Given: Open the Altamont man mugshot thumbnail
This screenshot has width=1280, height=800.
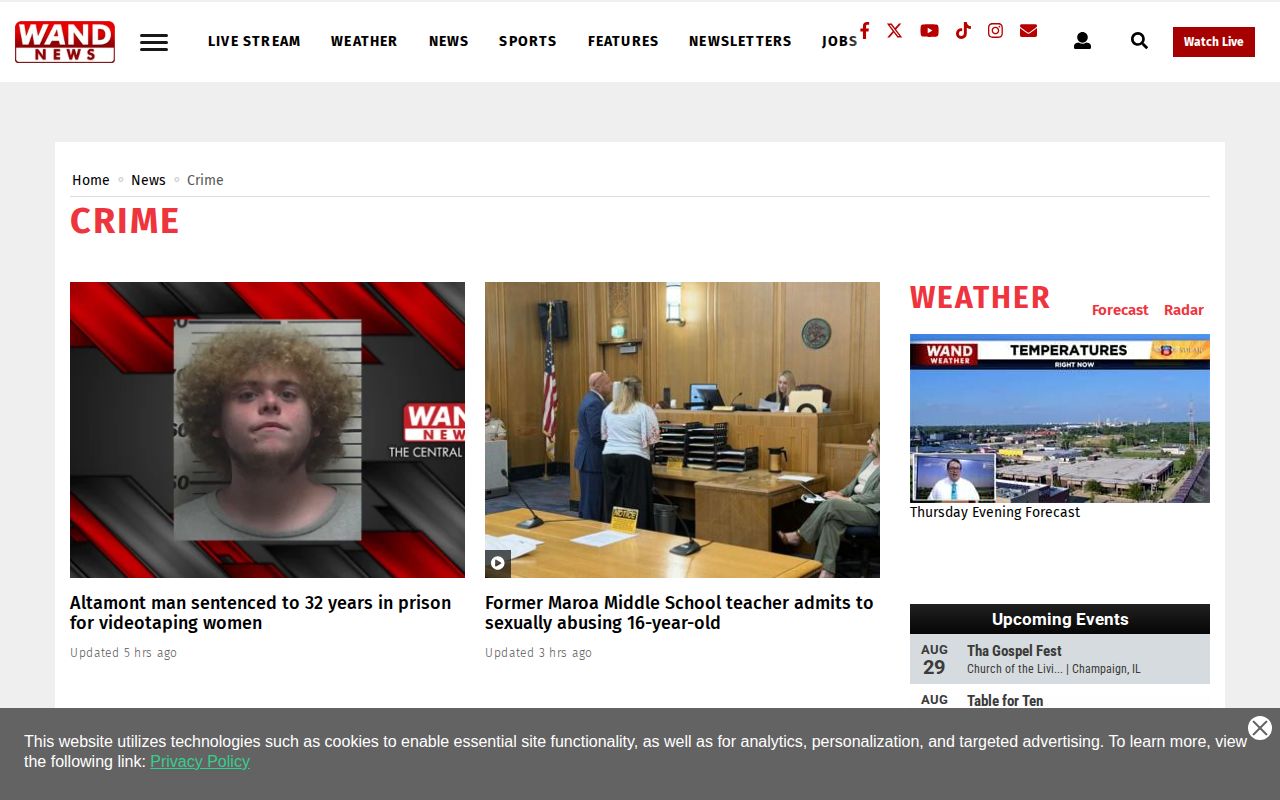Looking at the screenshot, I should click(267, 430).
